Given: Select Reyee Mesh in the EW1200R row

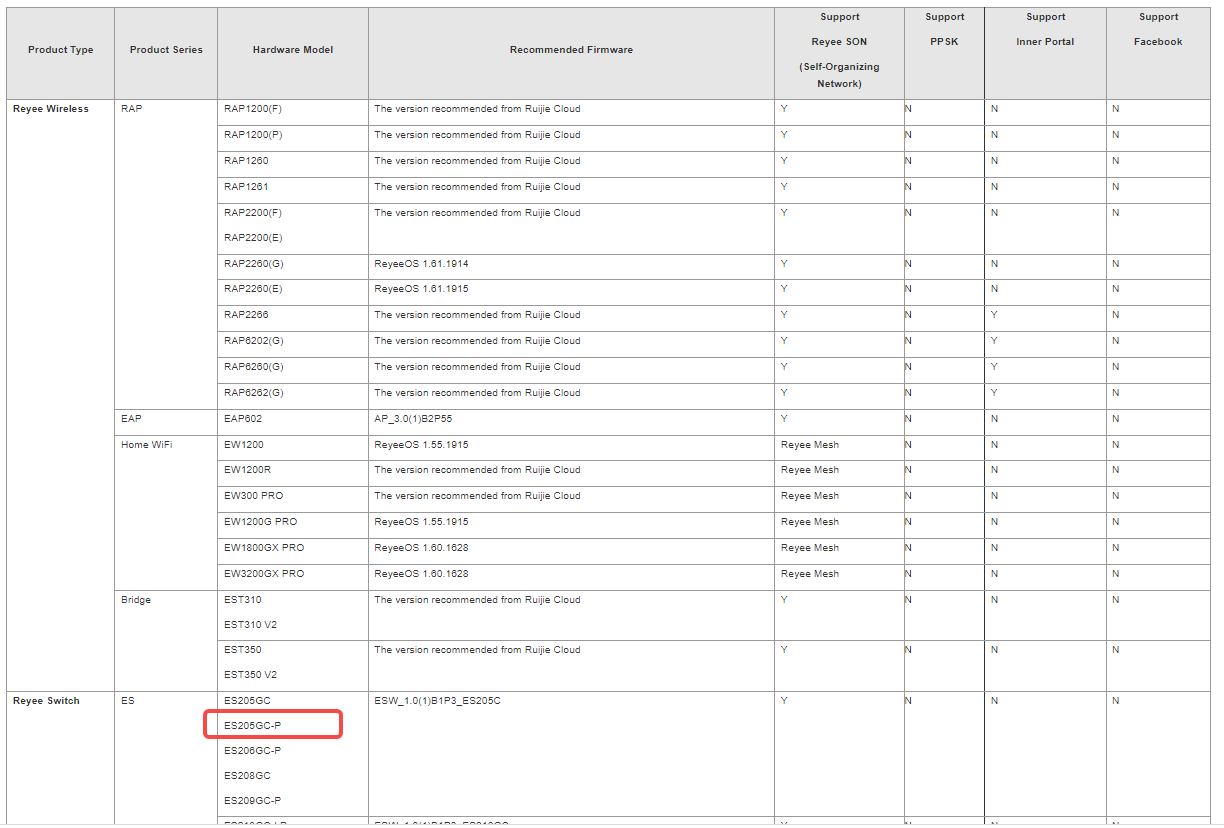Looking at the screenshot, I should pos(810,470).
